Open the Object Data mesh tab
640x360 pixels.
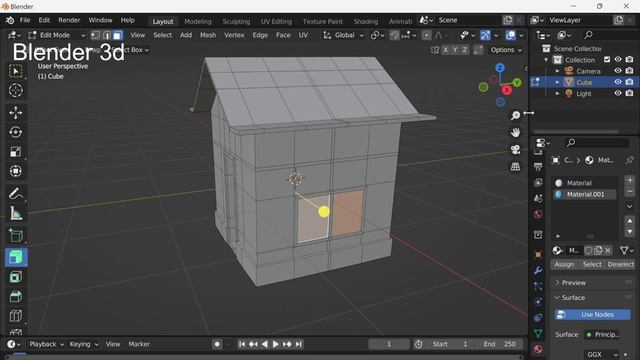click(x=538, y=333)
